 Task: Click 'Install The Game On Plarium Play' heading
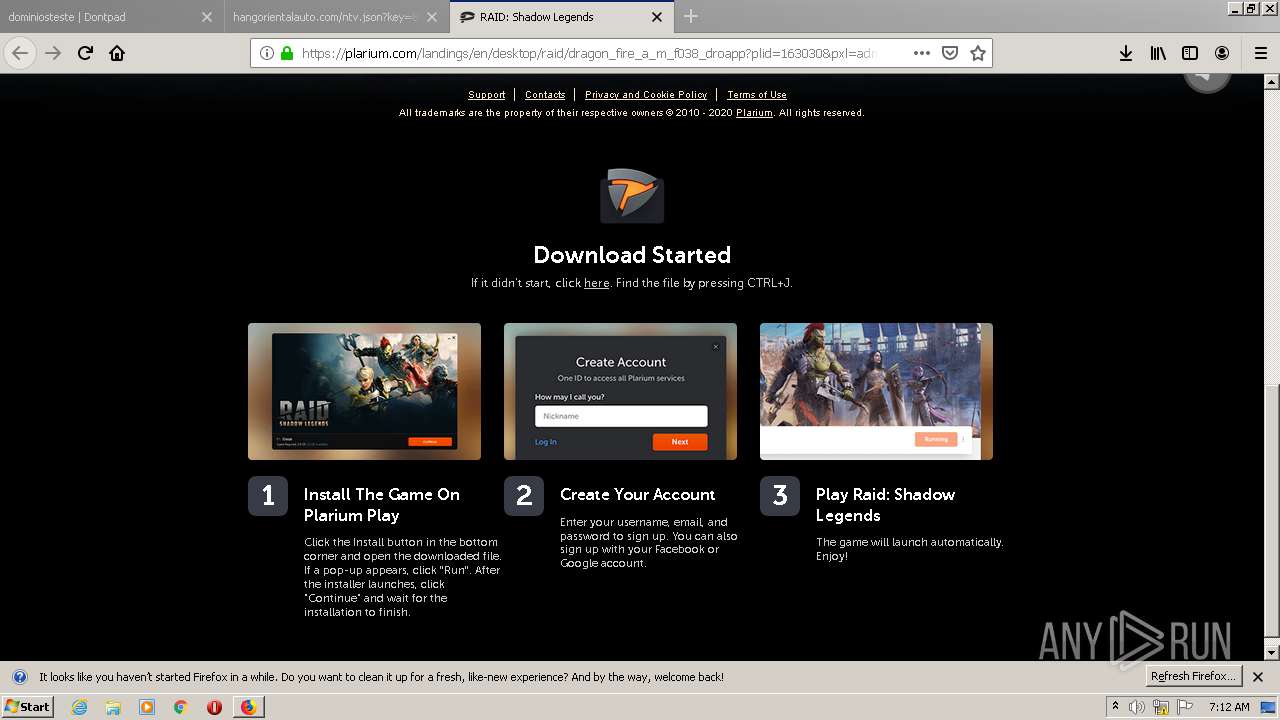[x=382, y=505]
